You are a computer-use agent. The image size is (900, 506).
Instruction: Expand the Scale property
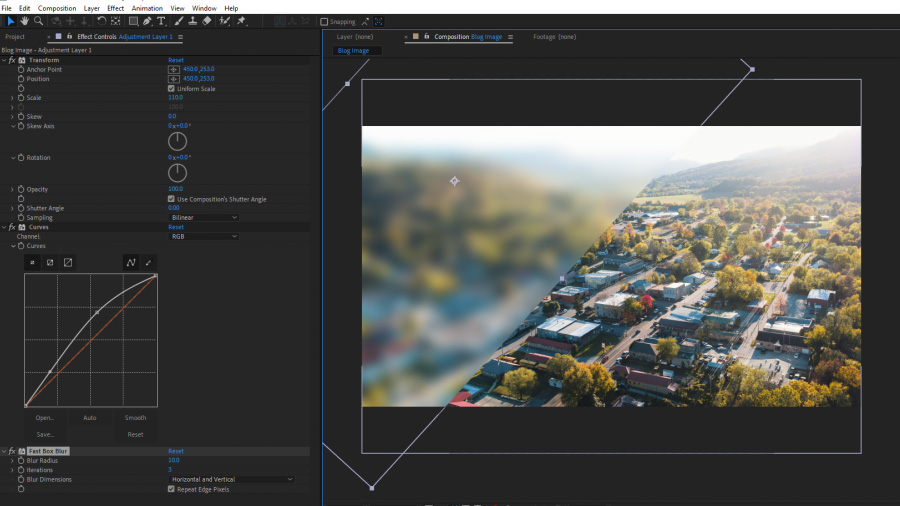pyautogui.click(x=12, y=98)
